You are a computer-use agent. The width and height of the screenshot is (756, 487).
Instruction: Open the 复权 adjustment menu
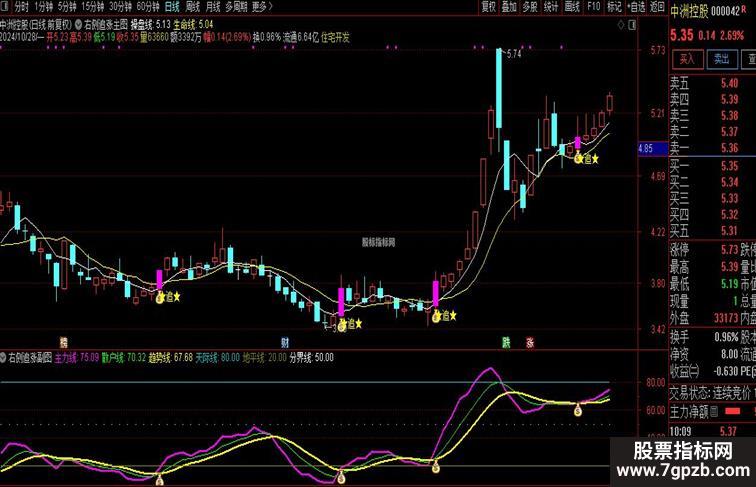(488, 7)
